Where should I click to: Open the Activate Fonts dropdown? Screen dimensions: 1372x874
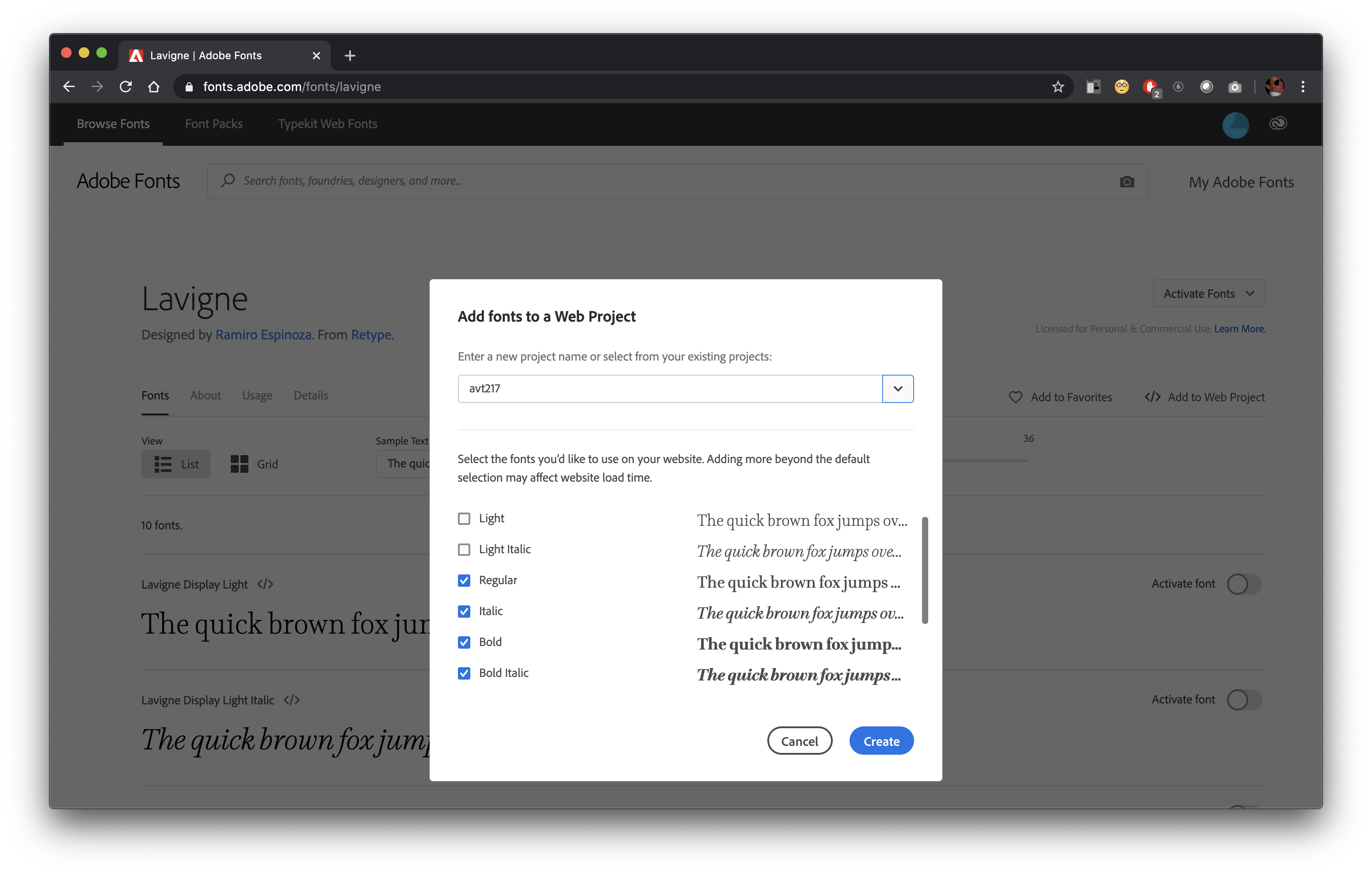point(1208,293)
